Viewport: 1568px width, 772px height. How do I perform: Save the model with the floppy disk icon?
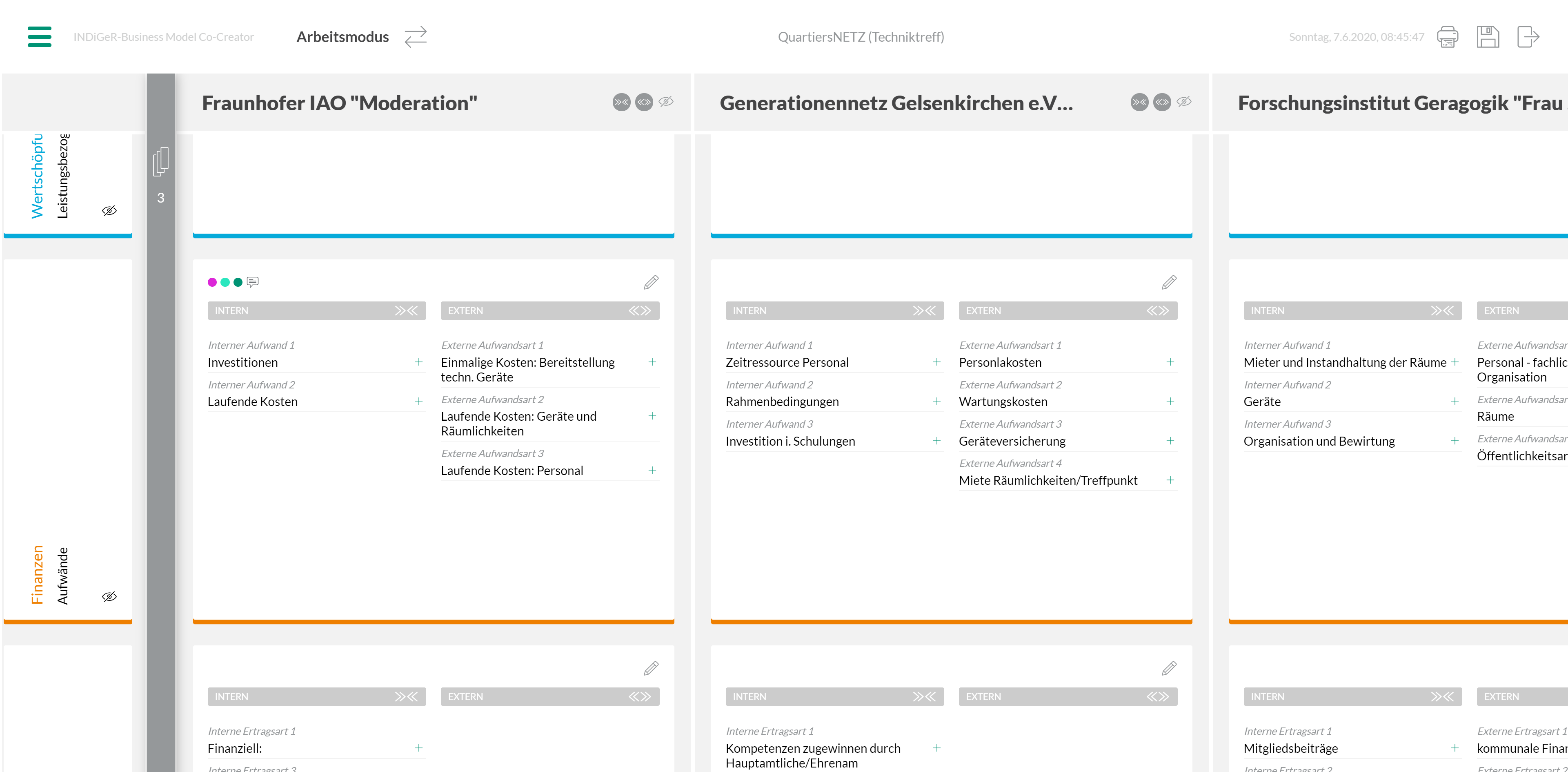pyautogui.click(x=1488, y=36)
